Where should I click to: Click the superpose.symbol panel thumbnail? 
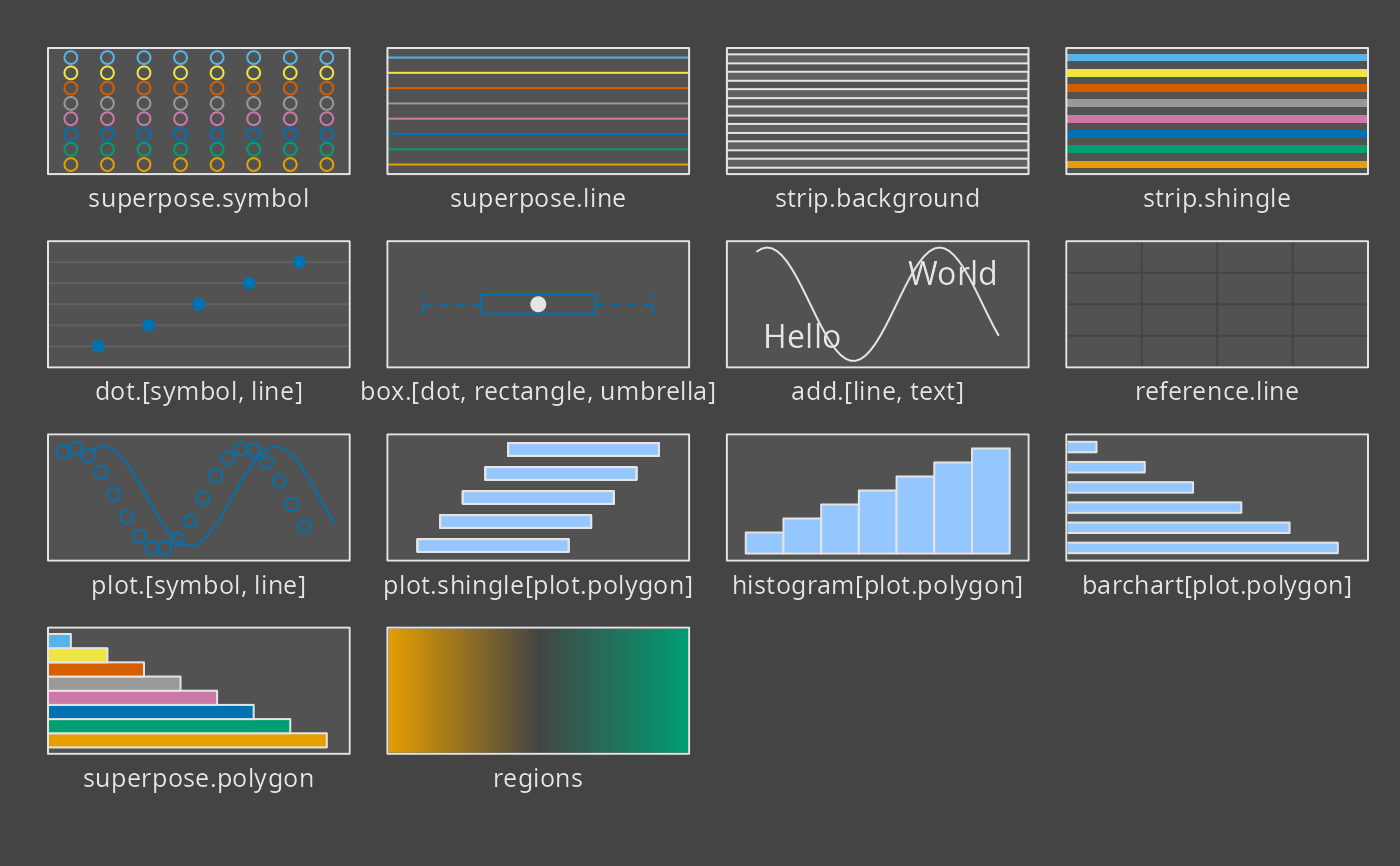coord(198,111)
